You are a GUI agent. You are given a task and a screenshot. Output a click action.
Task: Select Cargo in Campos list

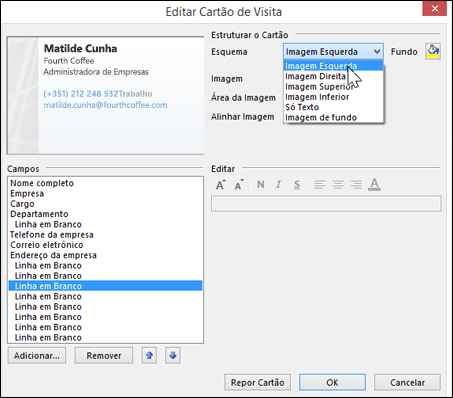[105, 204]
